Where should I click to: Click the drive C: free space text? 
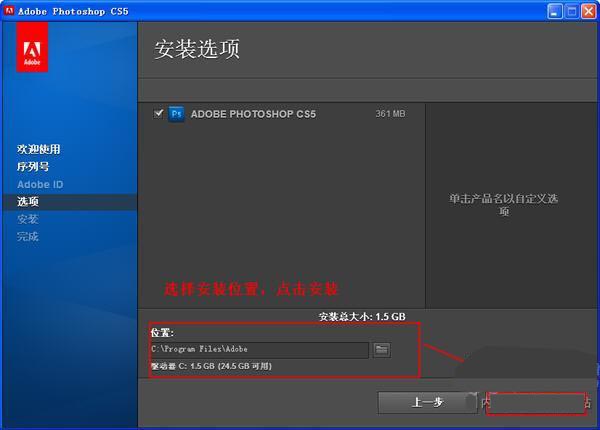click(211, 366)
